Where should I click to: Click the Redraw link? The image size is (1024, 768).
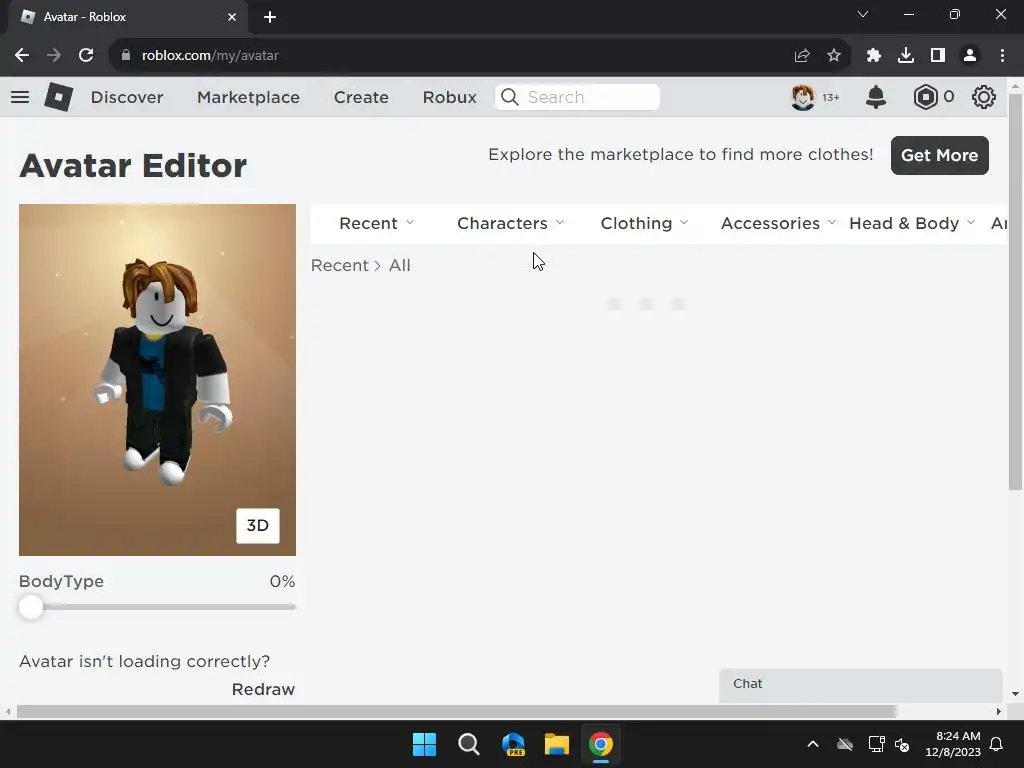pyautogui.click(x=263, y=690)
